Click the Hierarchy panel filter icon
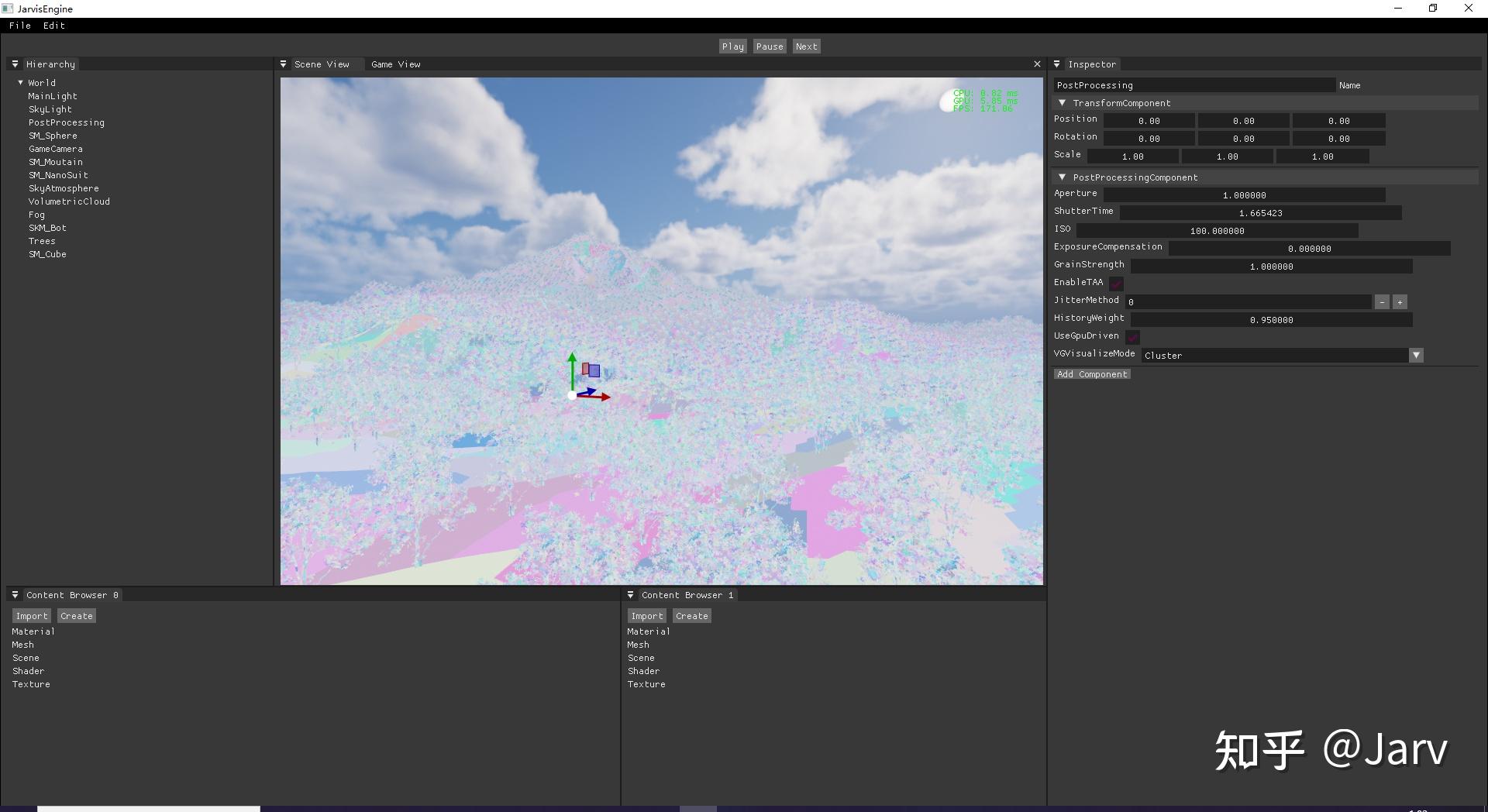The image size is (1488, 812). 15,64
